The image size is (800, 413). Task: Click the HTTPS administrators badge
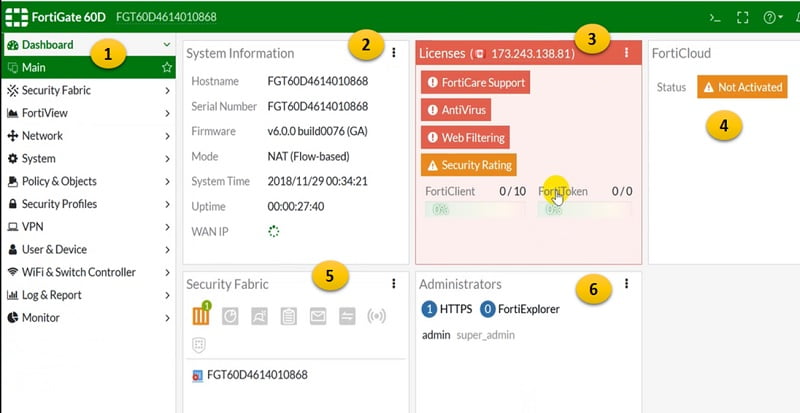[447, 309]
